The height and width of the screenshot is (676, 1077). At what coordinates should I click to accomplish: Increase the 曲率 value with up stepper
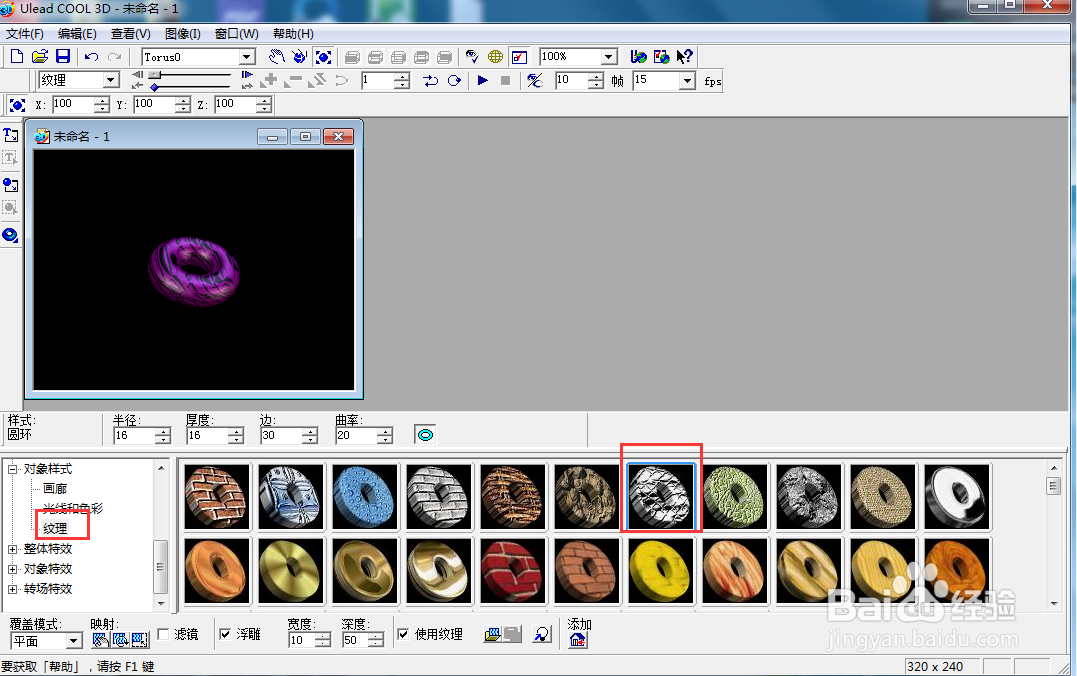pyautogui.click(x=385, y=432)
